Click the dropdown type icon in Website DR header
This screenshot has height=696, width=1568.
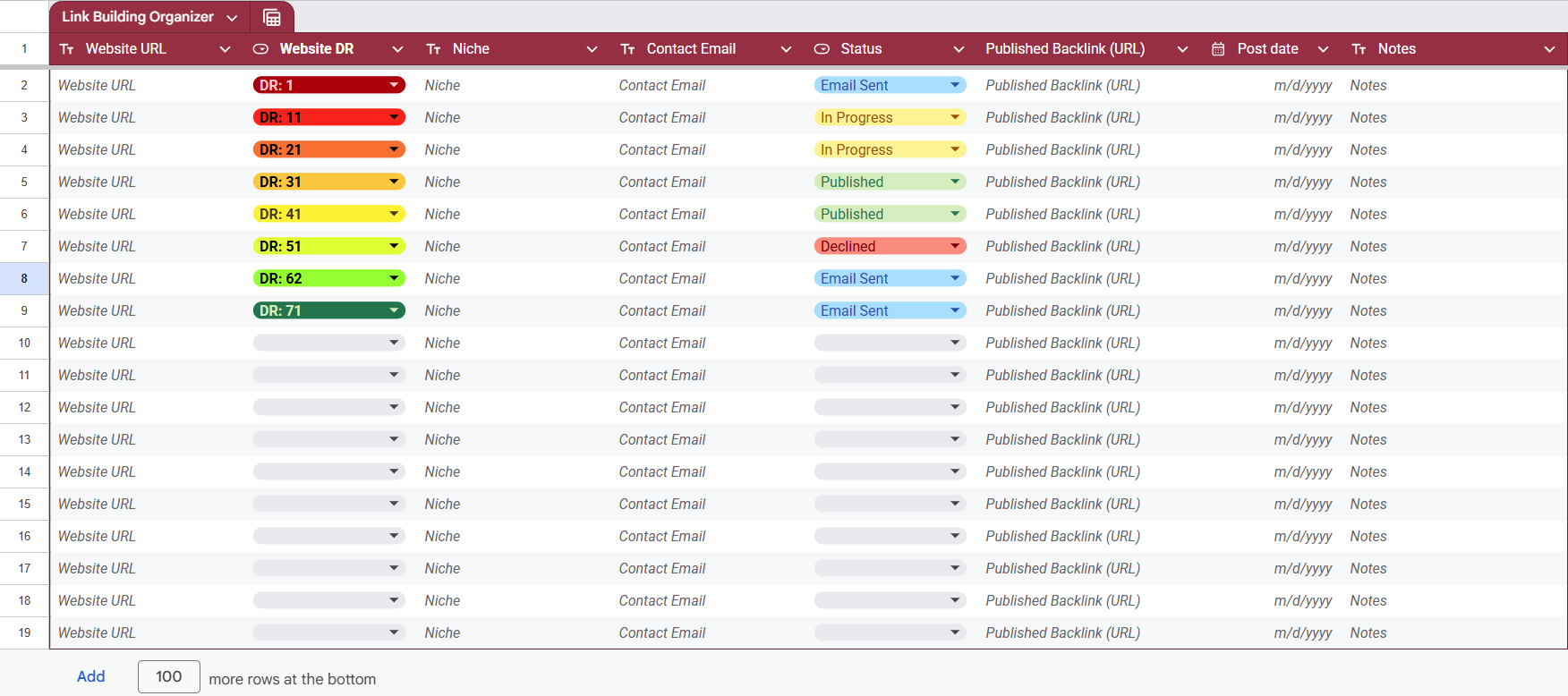[x=260, y=49]
